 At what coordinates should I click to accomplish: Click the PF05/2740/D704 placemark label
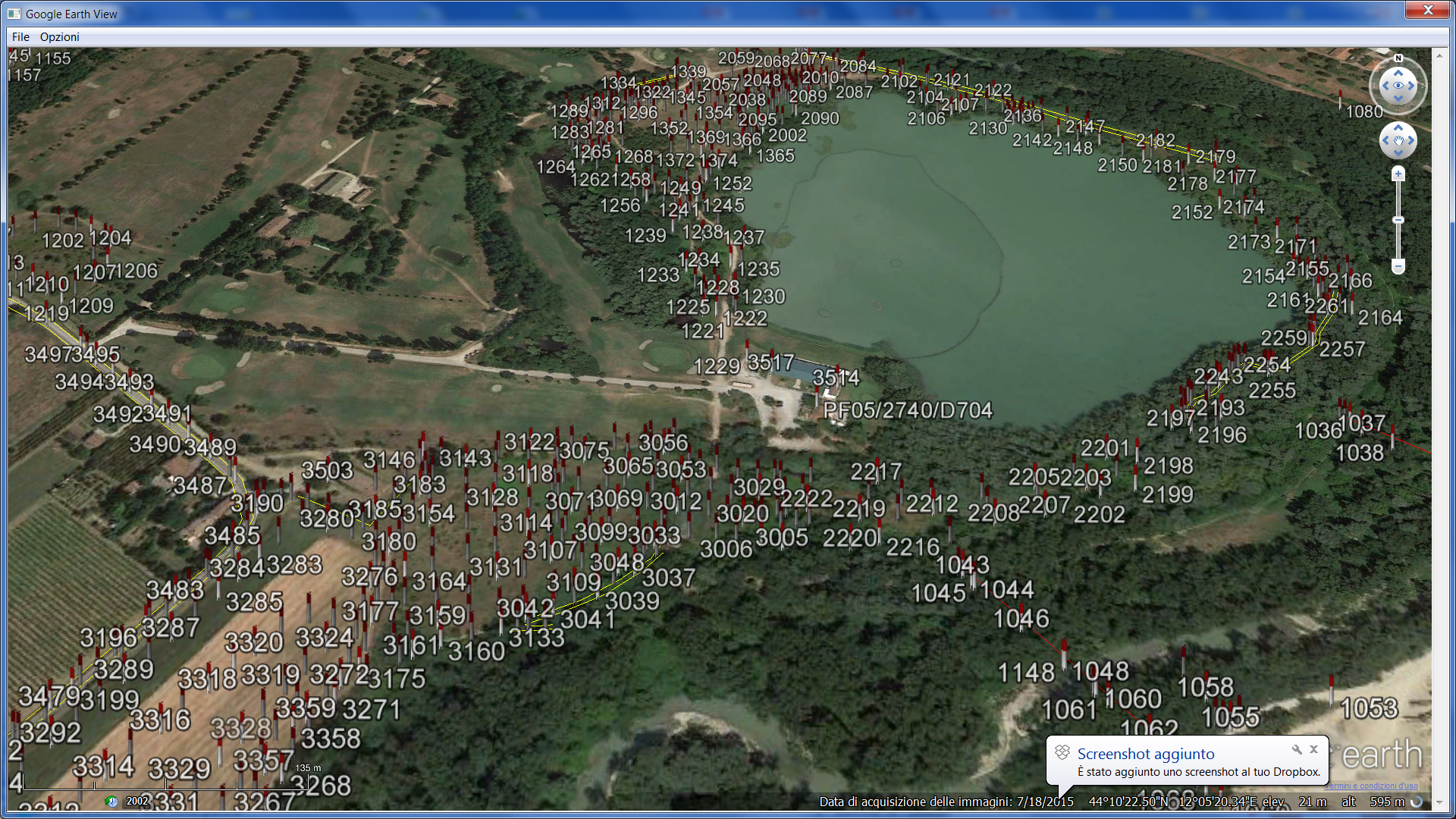[907, 410]
